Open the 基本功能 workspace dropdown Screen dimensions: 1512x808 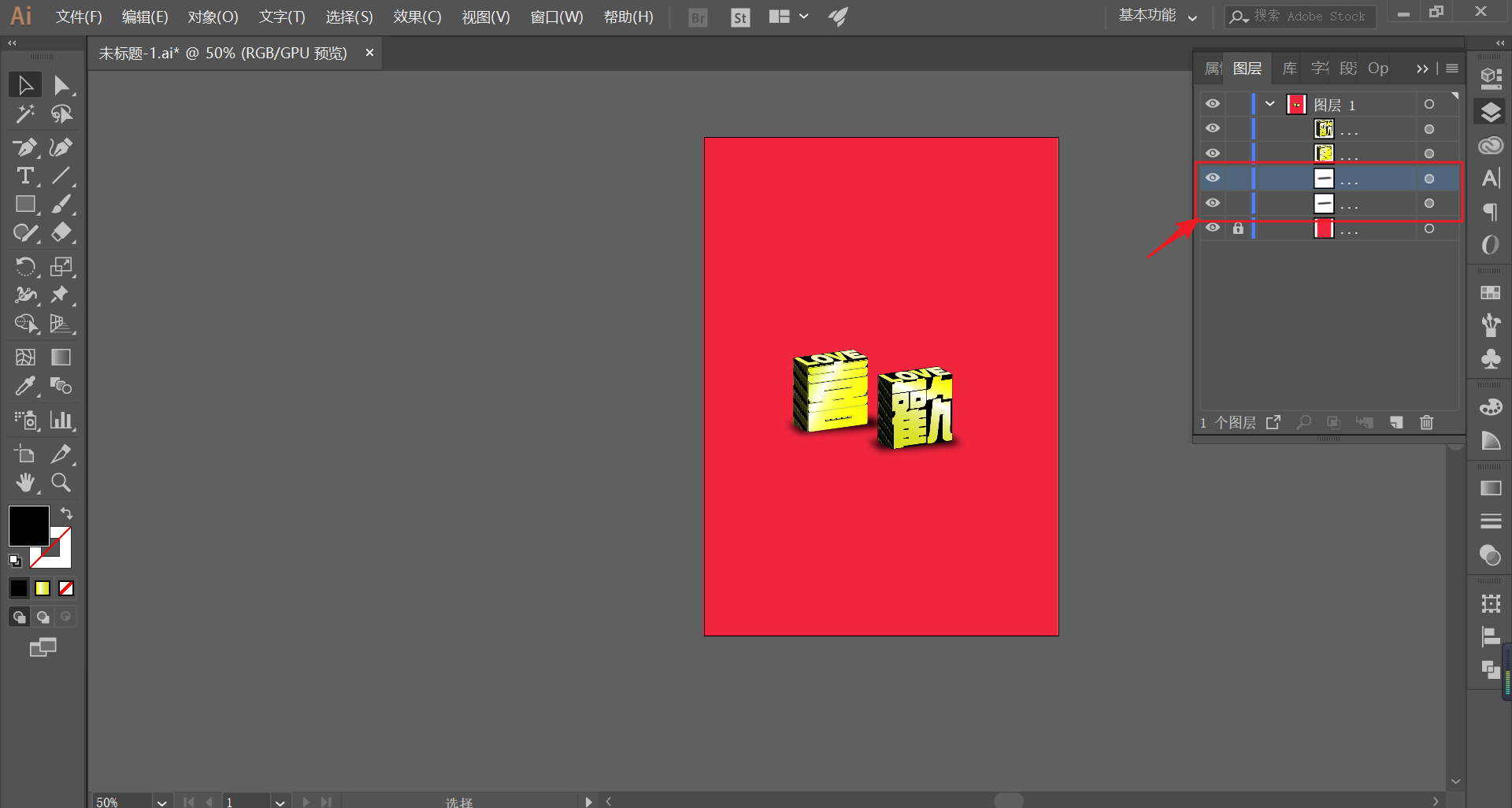coord(1158,17)
